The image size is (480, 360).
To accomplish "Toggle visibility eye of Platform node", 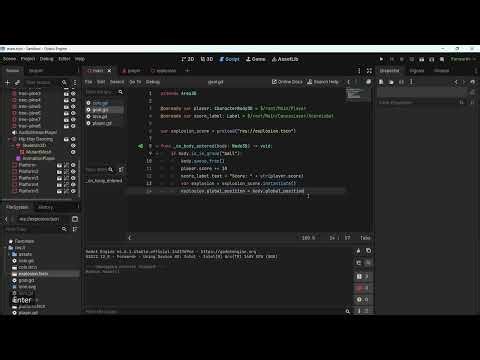I will click(73, 165).
